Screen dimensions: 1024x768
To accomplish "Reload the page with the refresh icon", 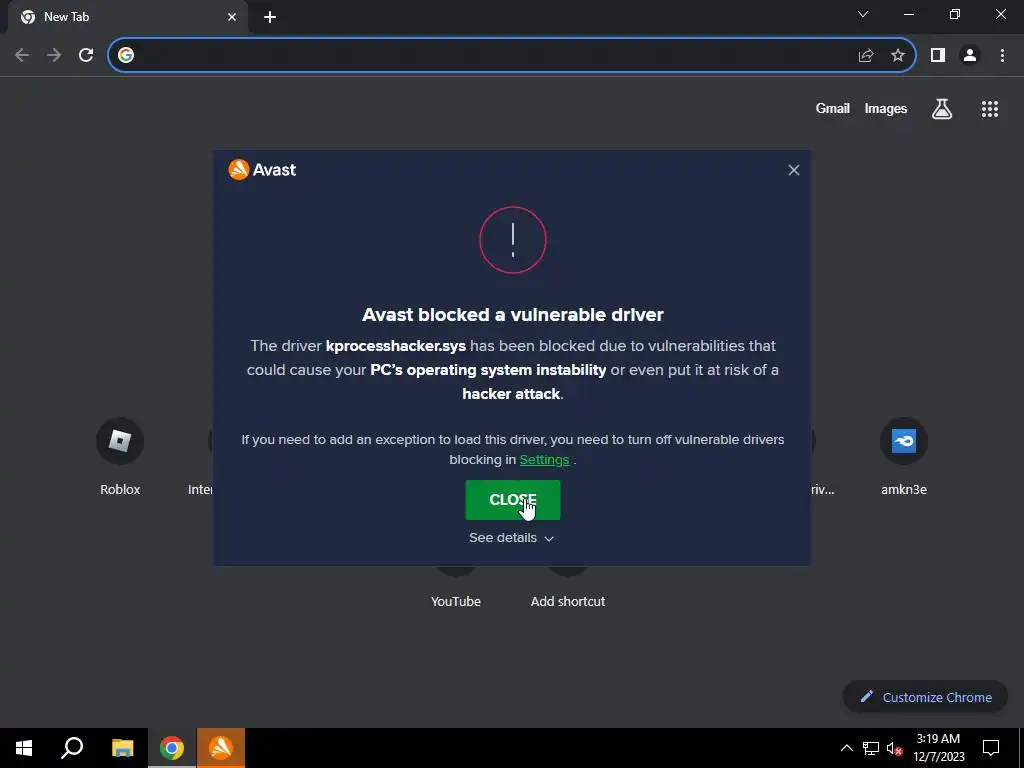I will pyautogui.click(x=86, y=55).
